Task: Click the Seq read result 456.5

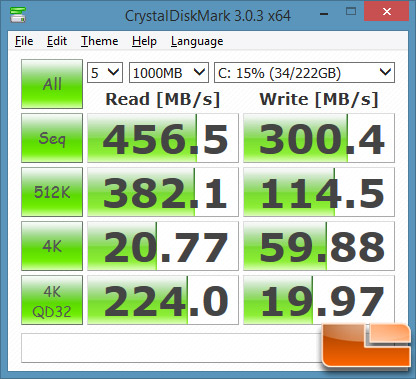Action: click(163, 138)
